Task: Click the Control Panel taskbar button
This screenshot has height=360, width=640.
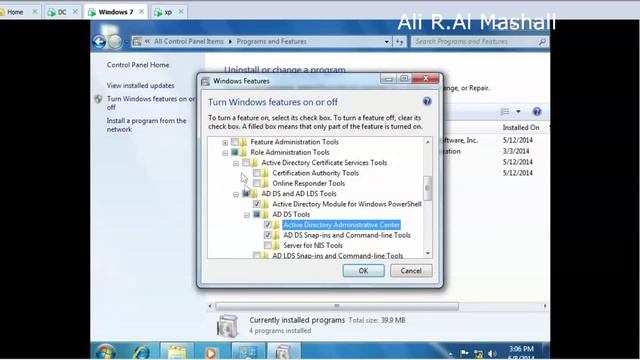Action: pos(248,352)
